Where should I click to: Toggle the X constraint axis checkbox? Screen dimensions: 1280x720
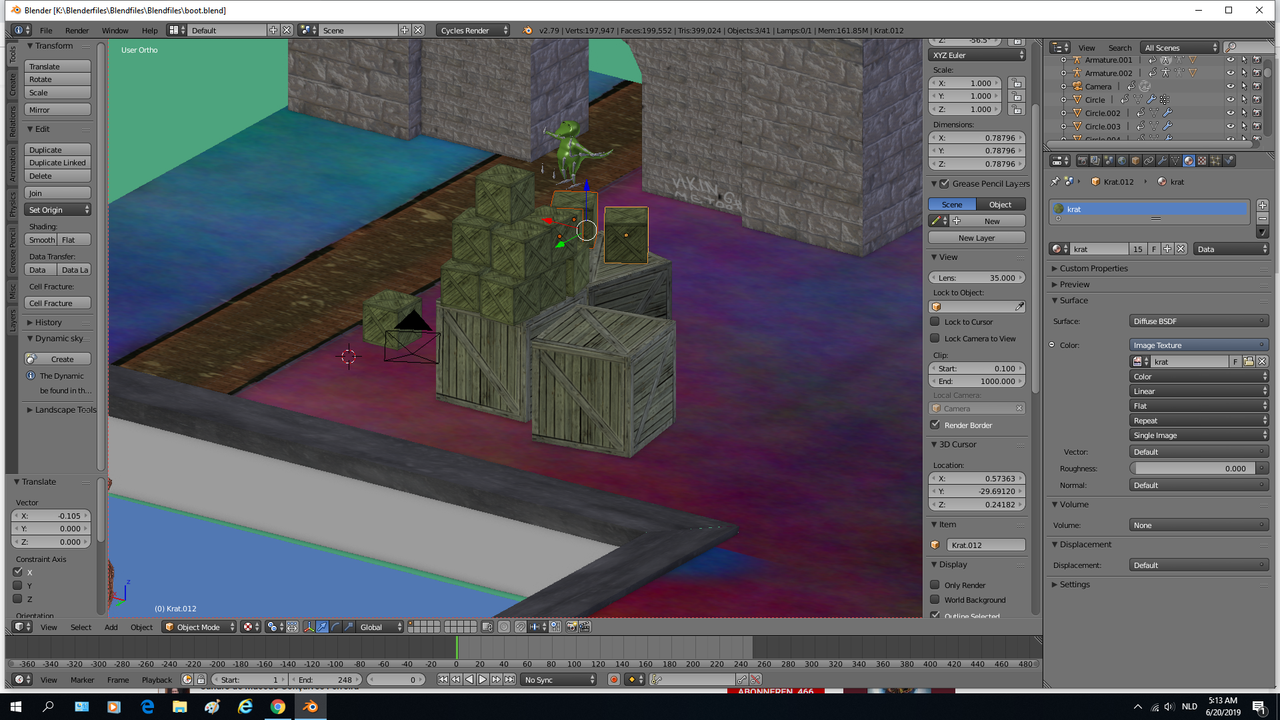point(17,572)
